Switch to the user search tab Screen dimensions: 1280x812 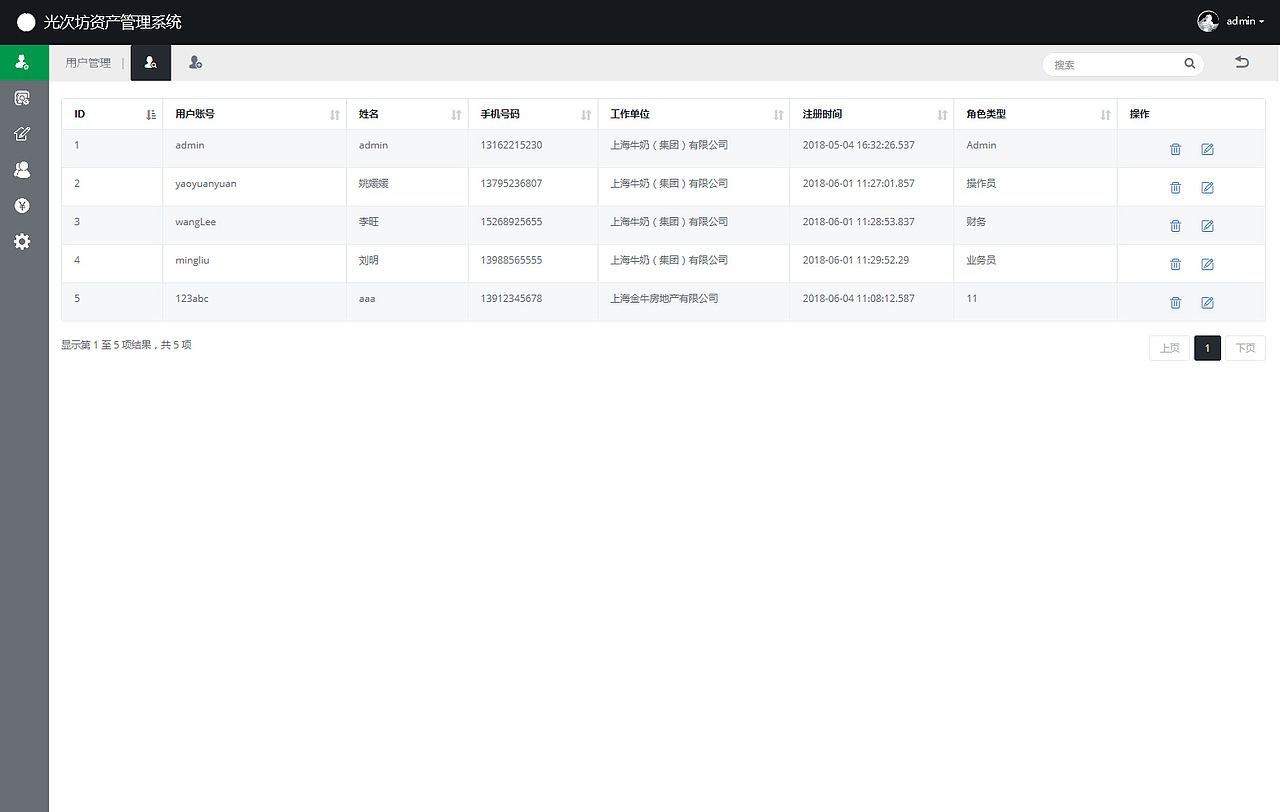[151, 63]
